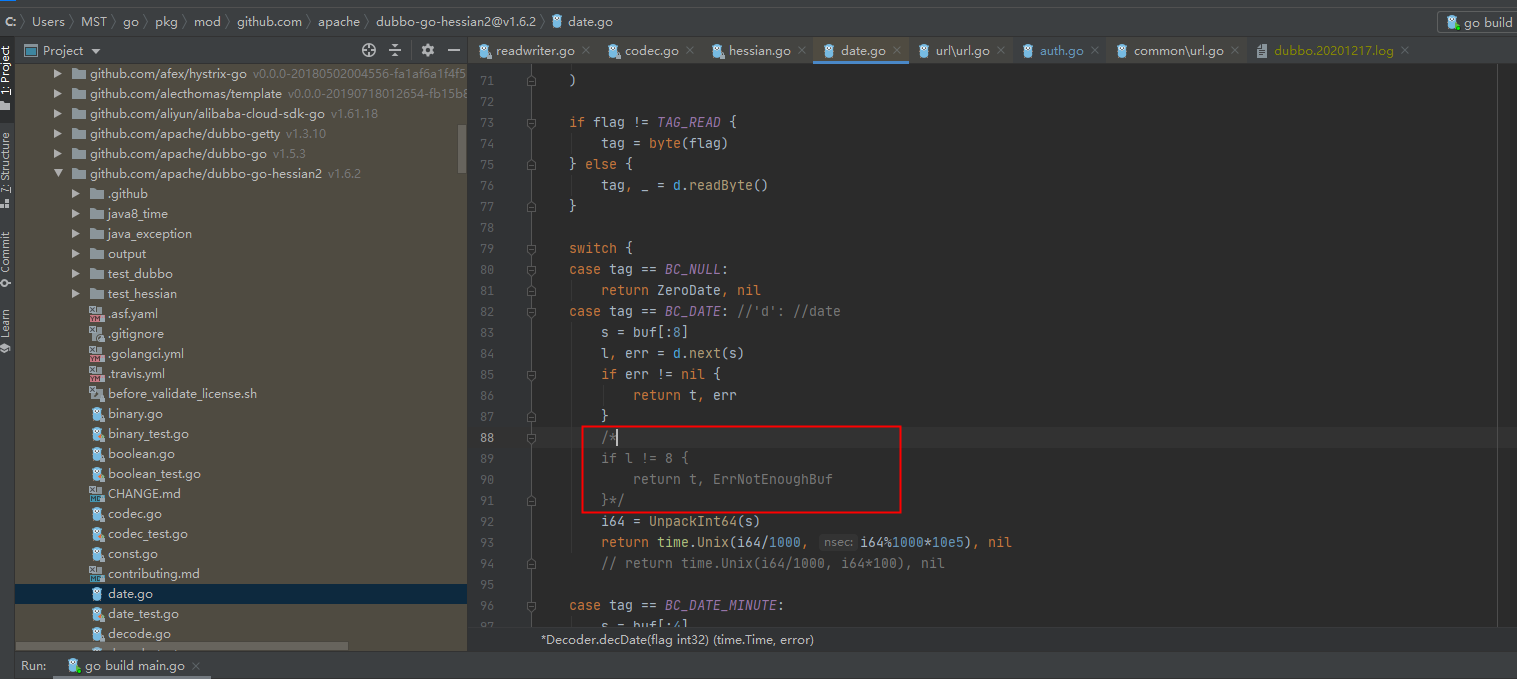Select the scroll-from-source crosshair icon
This screenshot has width=1517, height=679.
click(368, 49)
